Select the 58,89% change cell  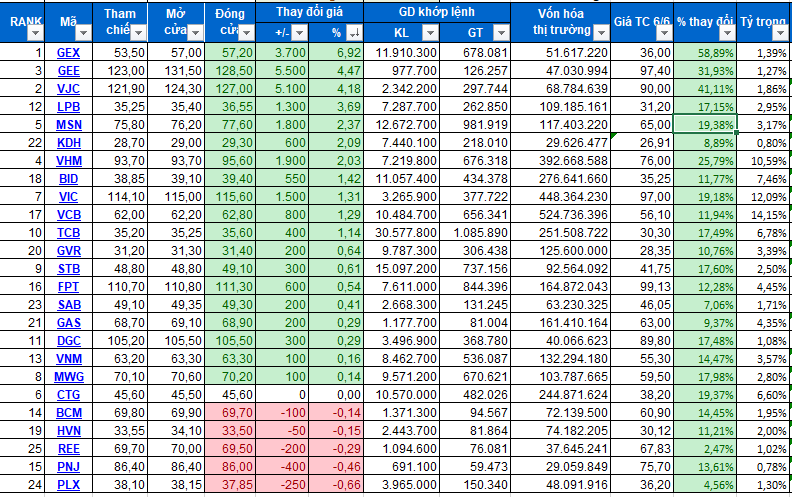pos(705,53)
